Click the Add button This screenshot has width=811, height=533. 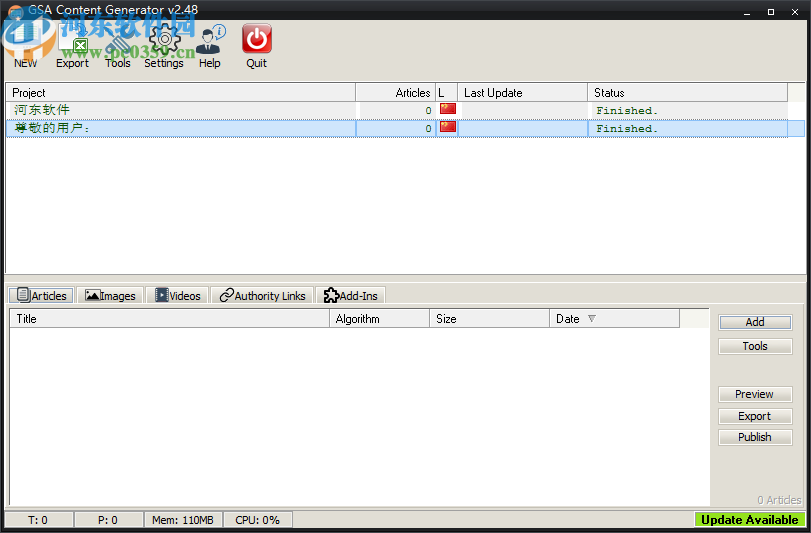755,322
